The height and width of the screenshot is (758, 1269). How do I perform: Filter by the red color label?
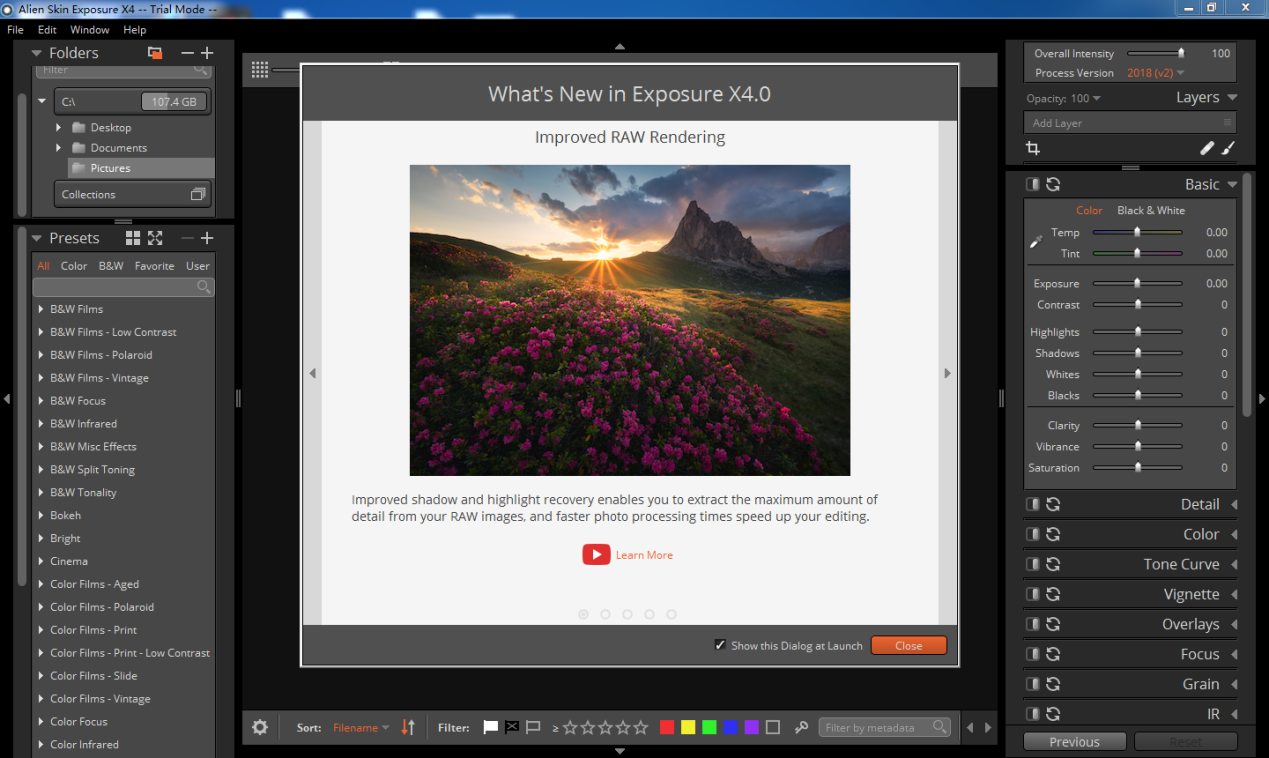(x=666, y=727)
